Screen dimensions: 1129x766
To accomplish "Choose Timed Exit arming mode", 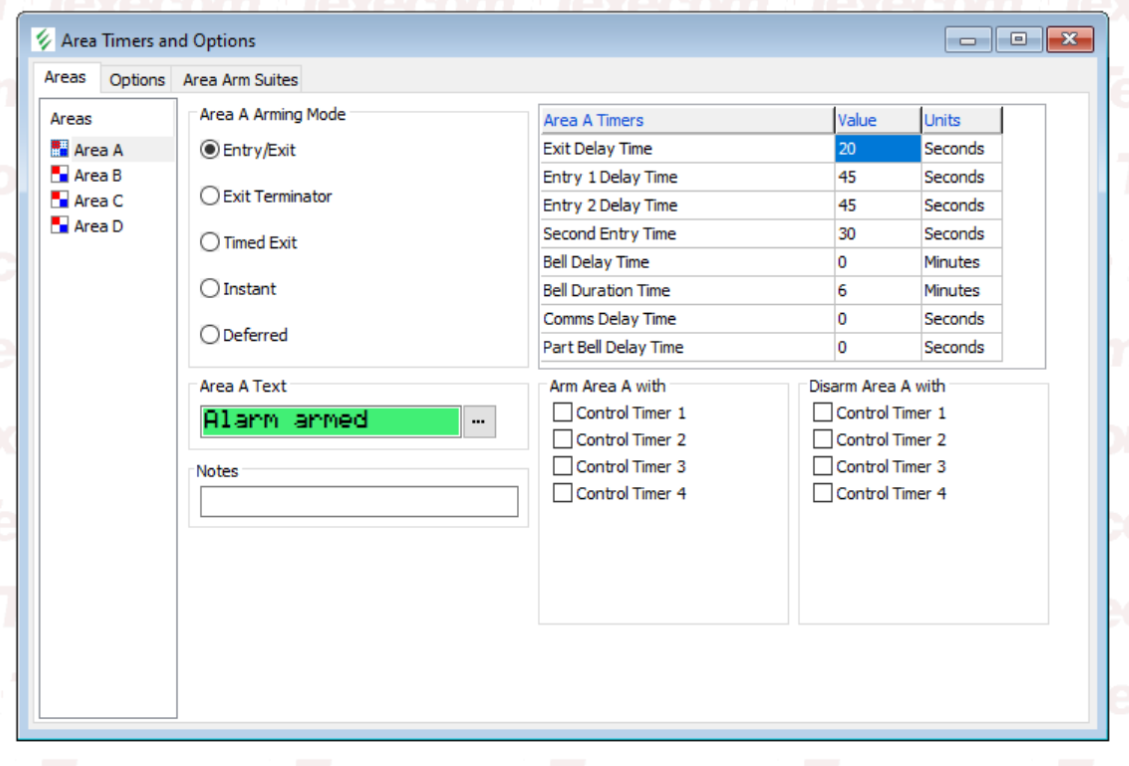I will coord(210,242).
